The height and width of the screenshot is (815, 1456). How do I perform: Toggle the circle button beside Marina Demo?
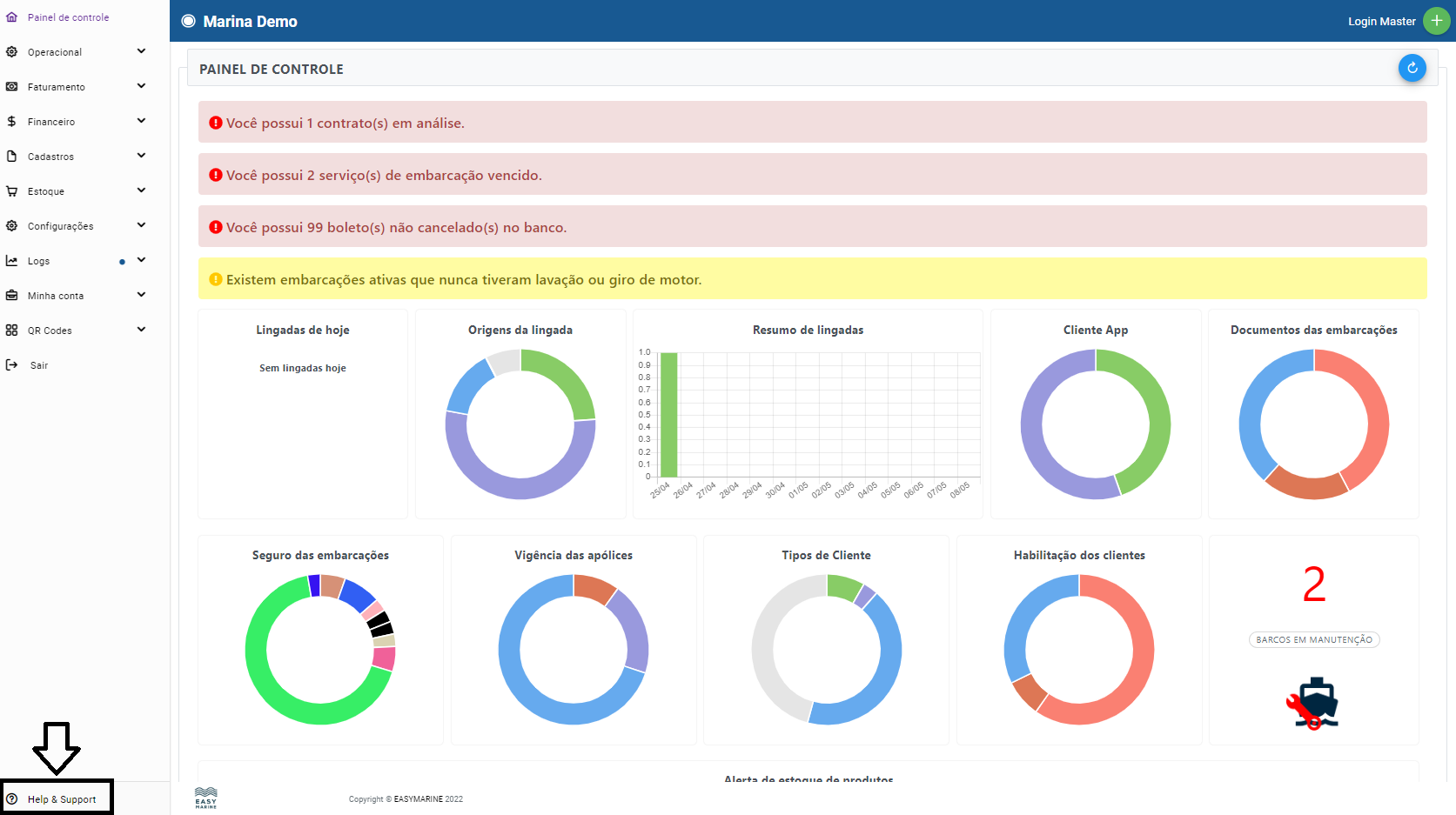(188, 22)
